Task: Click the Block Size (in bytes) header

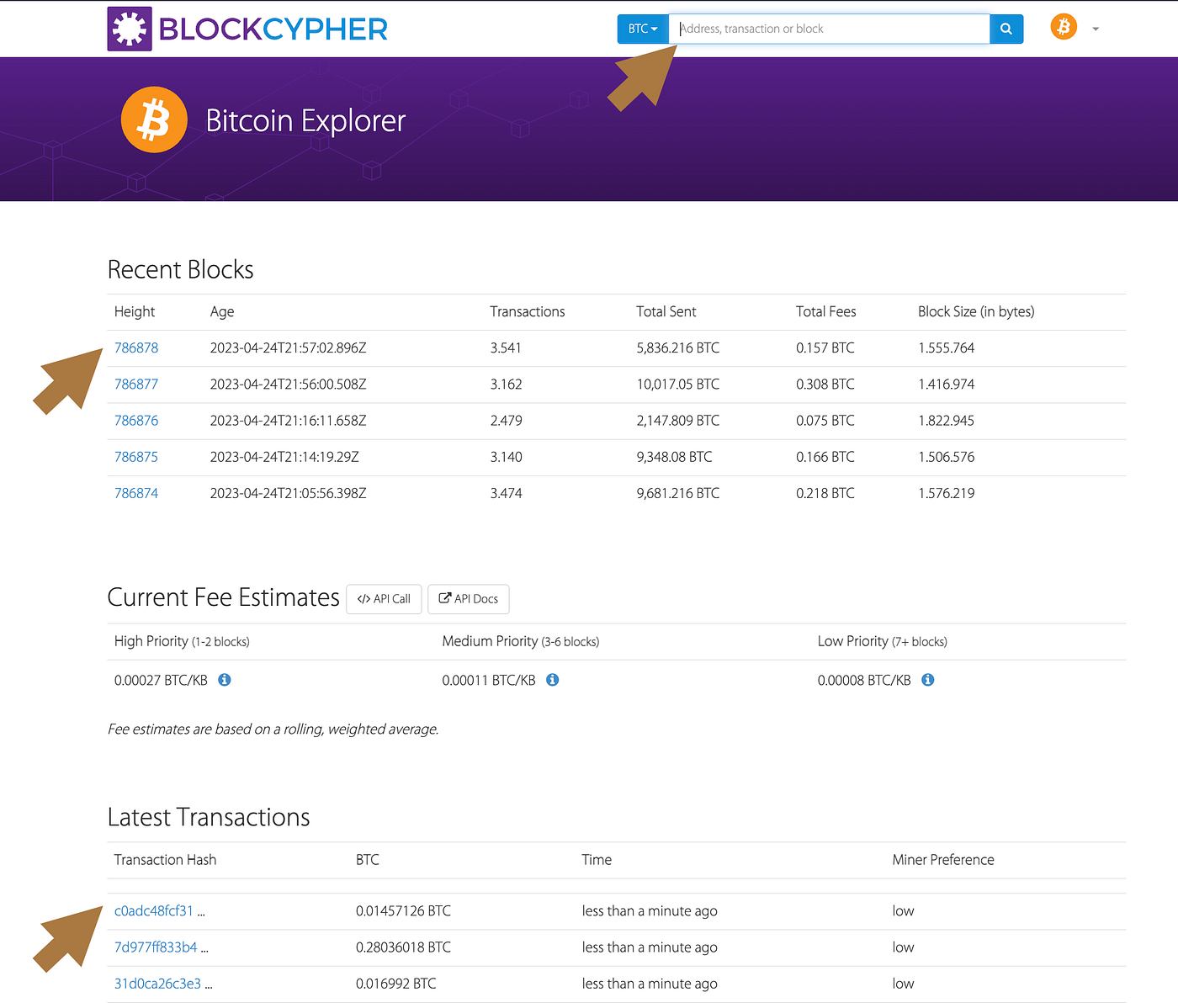Action: tap(976, 312)
